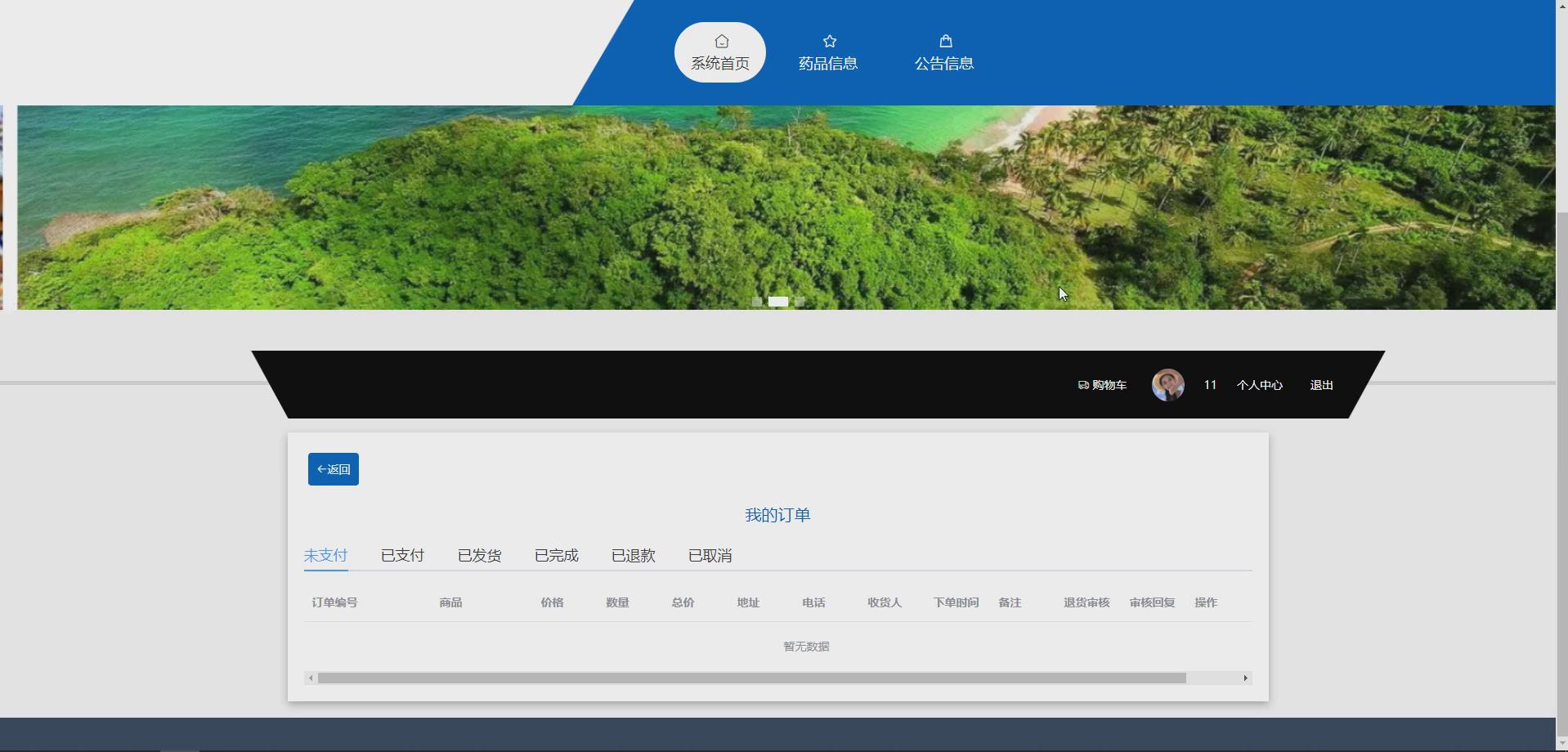The width and height of the screenshot is (1568, 752).
Task: Open the 公告信息 menu item
Action: click(944, 52)
